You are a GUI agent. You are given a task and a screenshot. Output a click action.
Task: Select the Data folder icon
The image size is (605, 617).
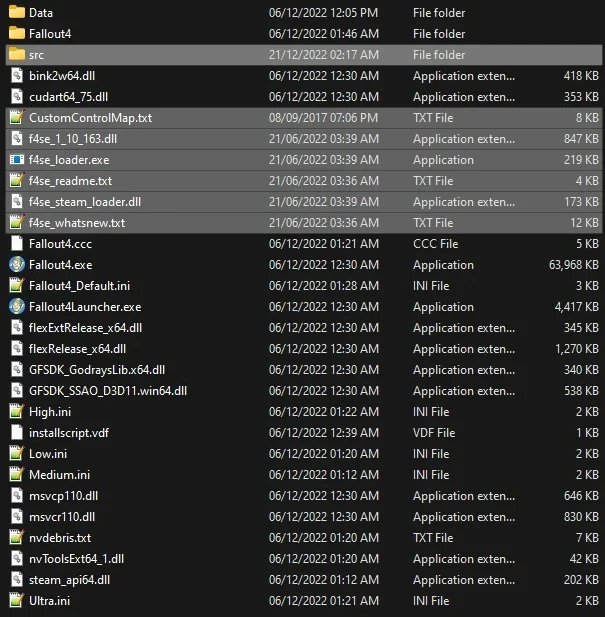pos(16,13)
